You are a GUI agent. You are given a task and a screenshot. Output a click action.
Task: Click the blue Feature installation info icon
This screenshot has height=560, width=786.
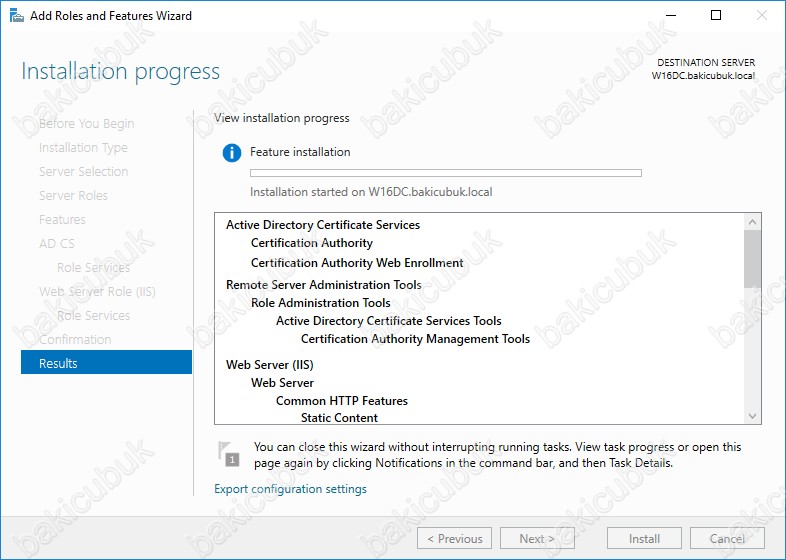(232, 152)
